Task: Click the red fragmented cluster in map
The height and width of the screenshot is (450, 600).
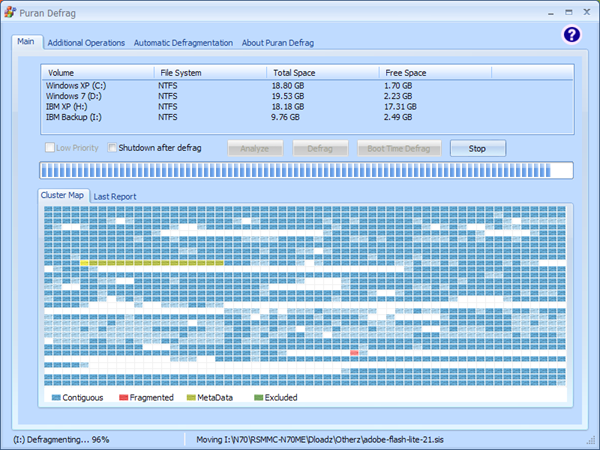Action: (355, 353)
